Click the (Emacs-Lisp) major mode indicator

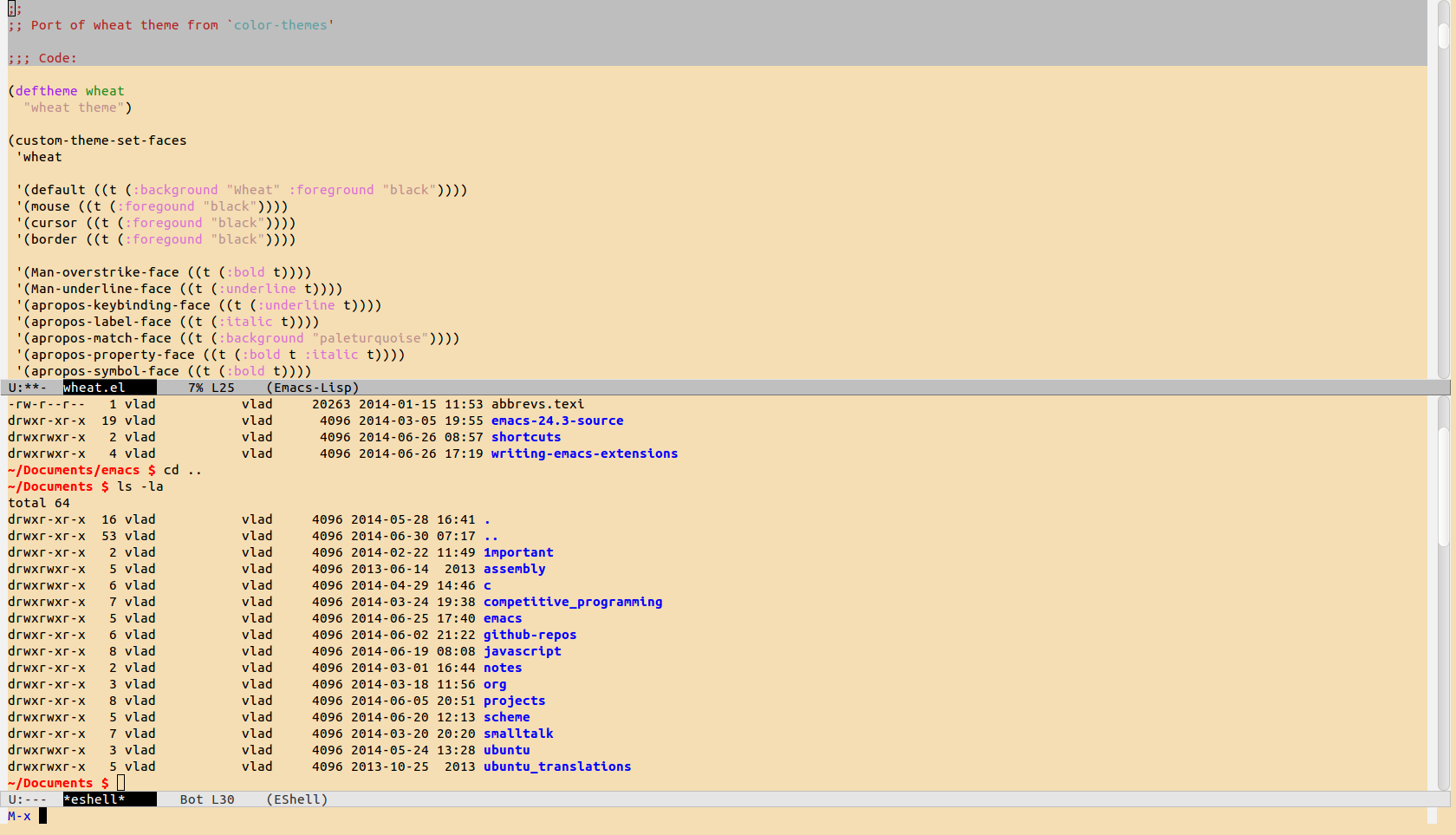(x=313, y=388)
